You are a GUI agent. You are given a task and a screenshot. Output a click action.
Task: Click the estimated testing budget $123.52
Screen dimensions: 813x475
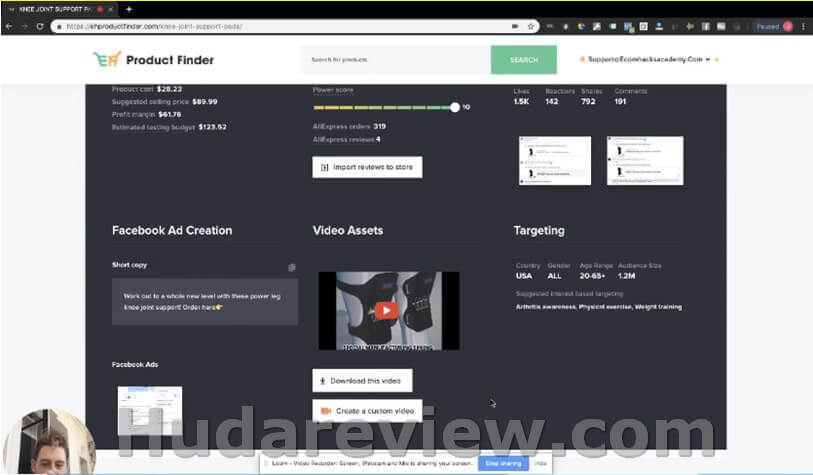213,127
